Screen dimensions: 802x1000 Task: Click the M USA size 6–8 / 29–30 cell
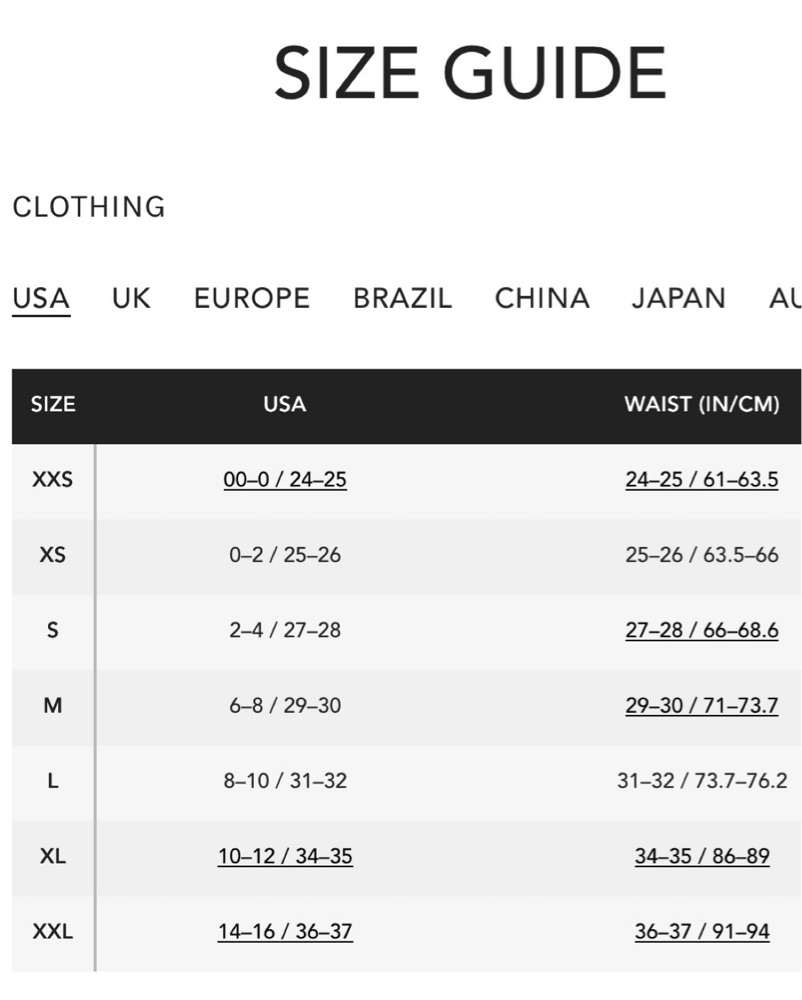(x=285, y=705)
